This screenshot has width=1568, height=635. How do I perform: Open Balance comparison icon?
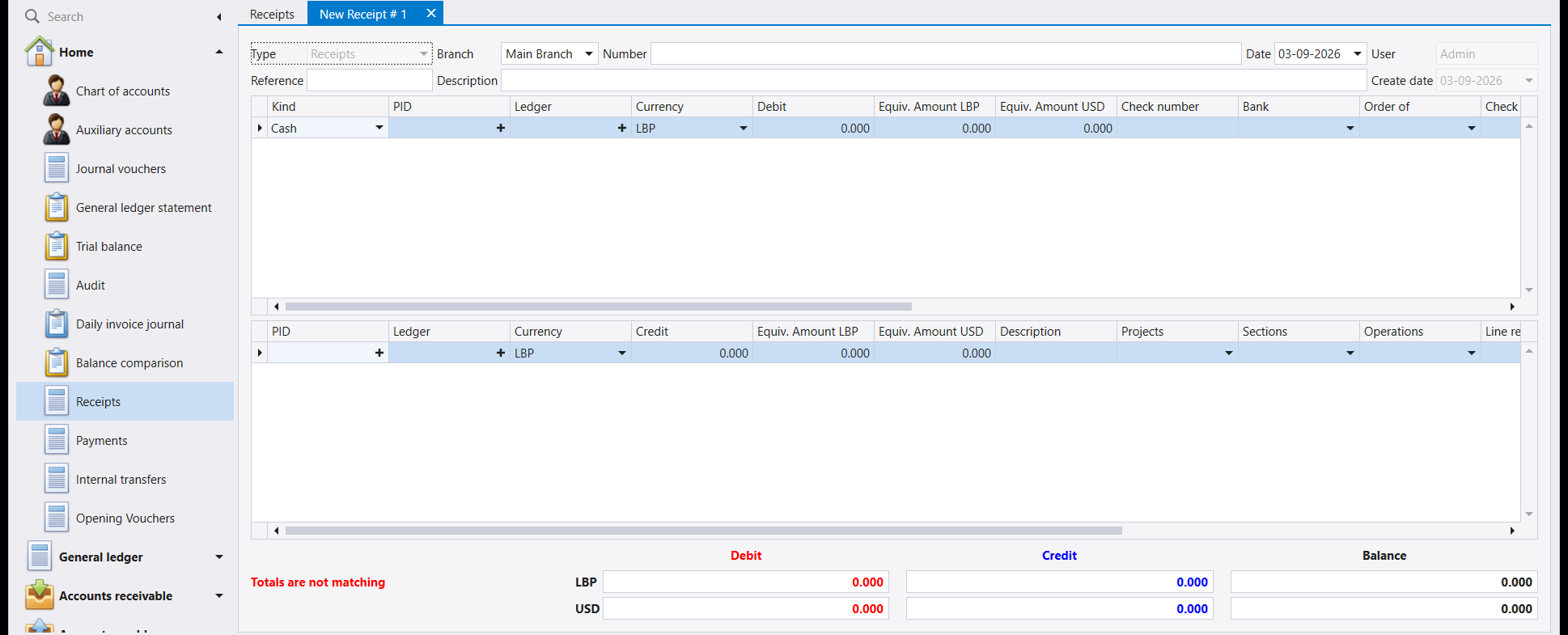pyautogui.click(x=57, y=362)
